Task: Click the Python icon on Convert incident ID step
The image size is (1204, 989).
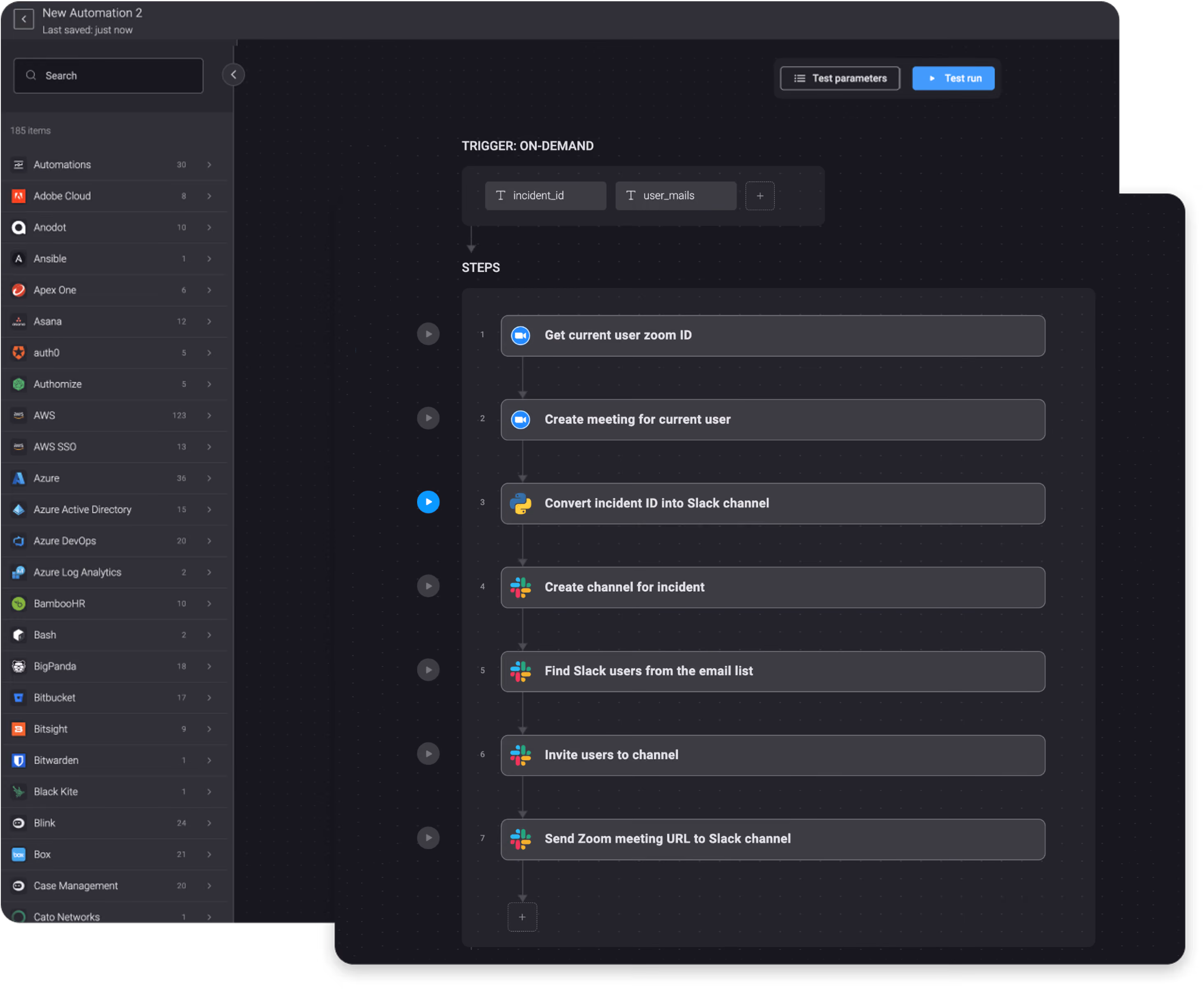Action: point(521,504)
